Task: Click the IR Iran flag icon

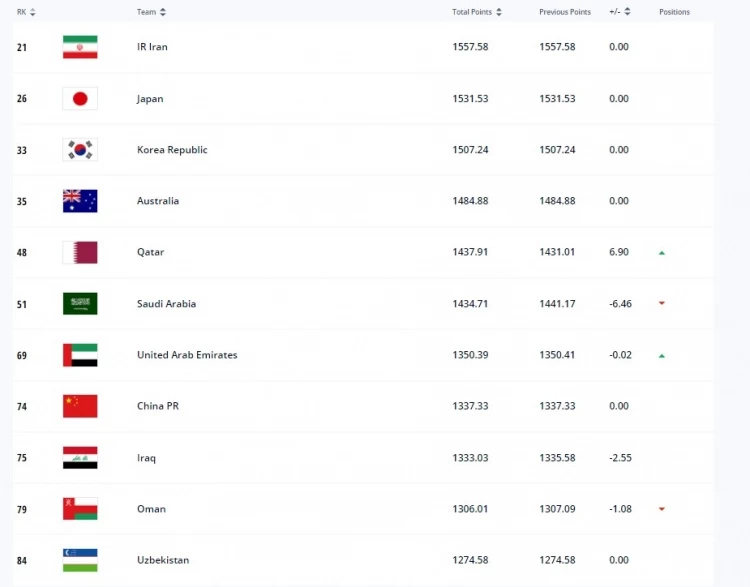Action: 80,47
